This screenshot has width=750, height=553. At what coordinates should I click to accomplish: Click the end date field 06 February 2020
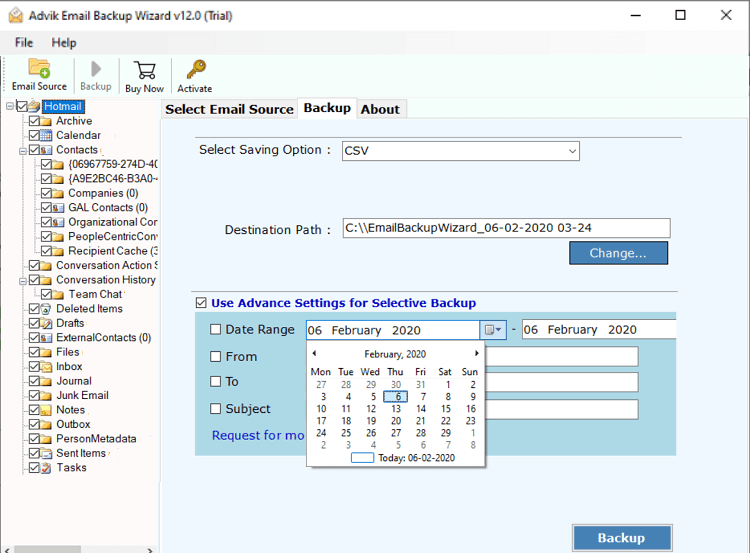point(599,330)
